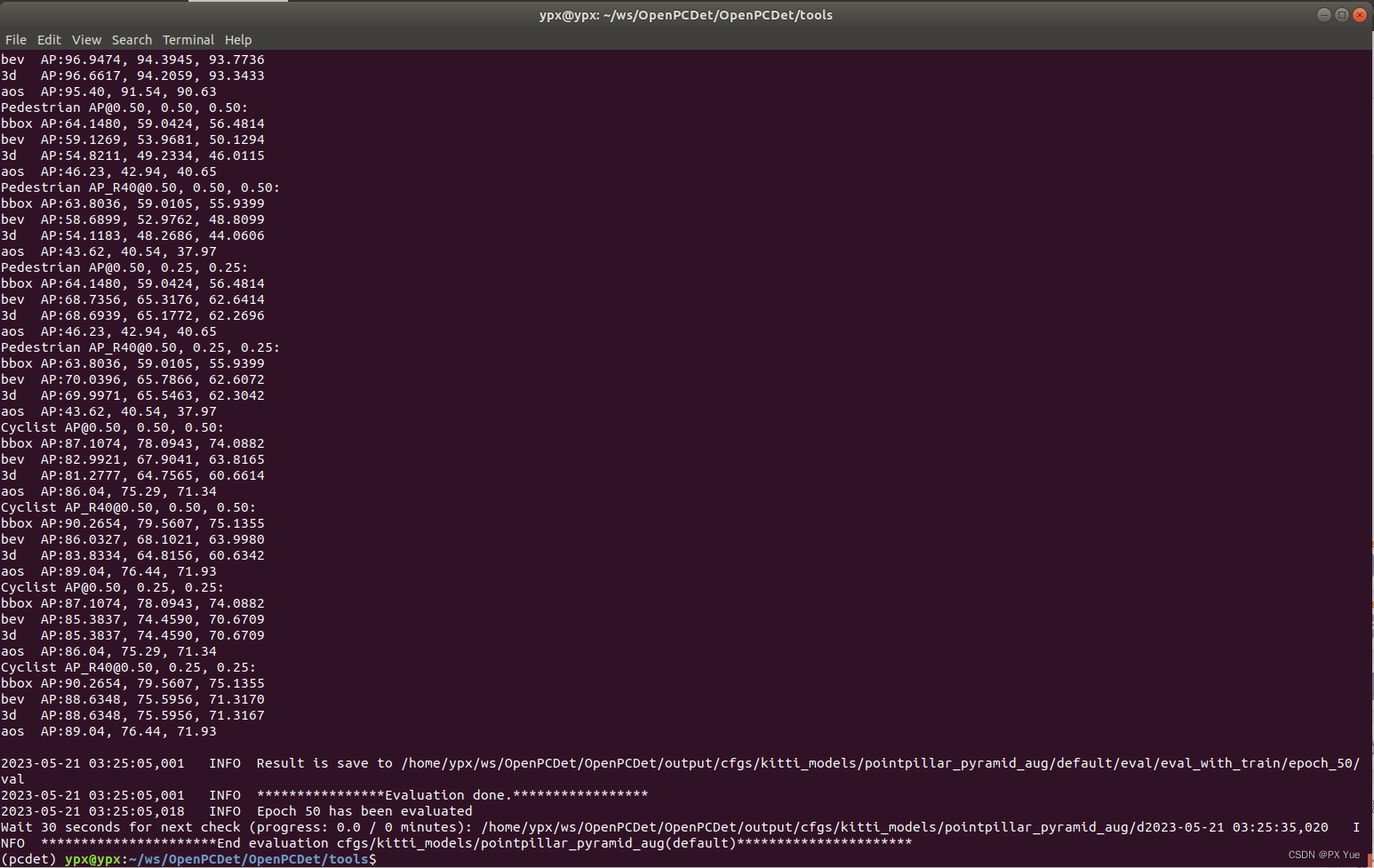Click line 'Cyclist AP@0.50, 0.25, 0.25:'

click(113, 587)
